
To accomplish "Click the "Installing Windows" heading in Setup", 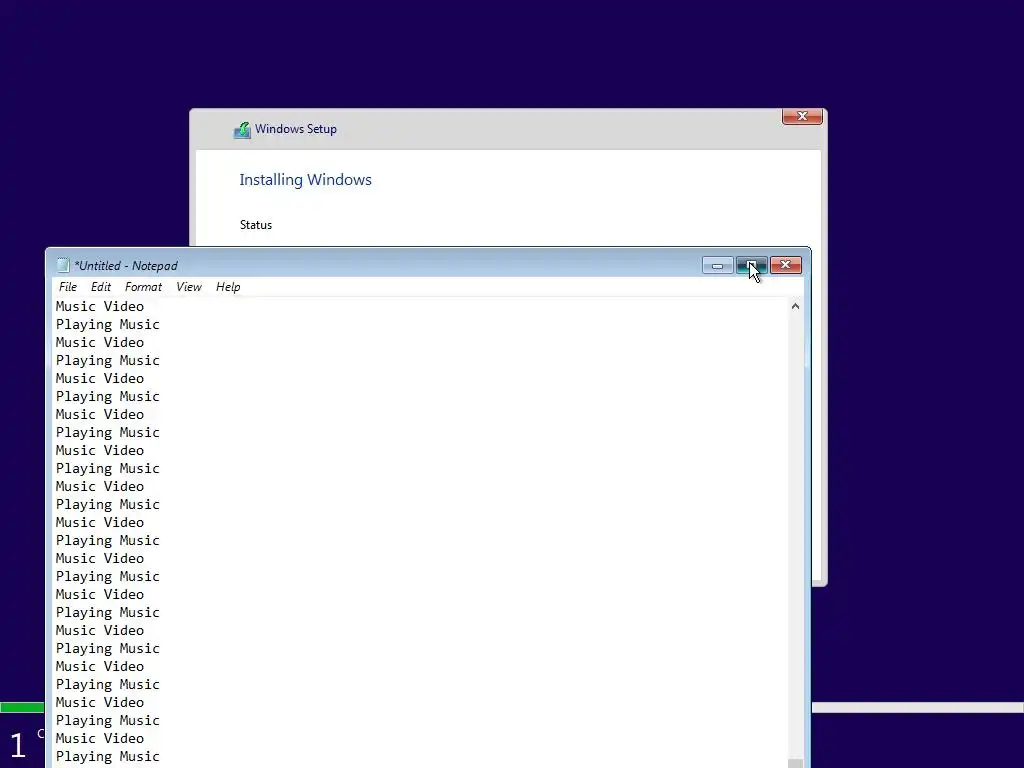I will click(x=306, y=180).
